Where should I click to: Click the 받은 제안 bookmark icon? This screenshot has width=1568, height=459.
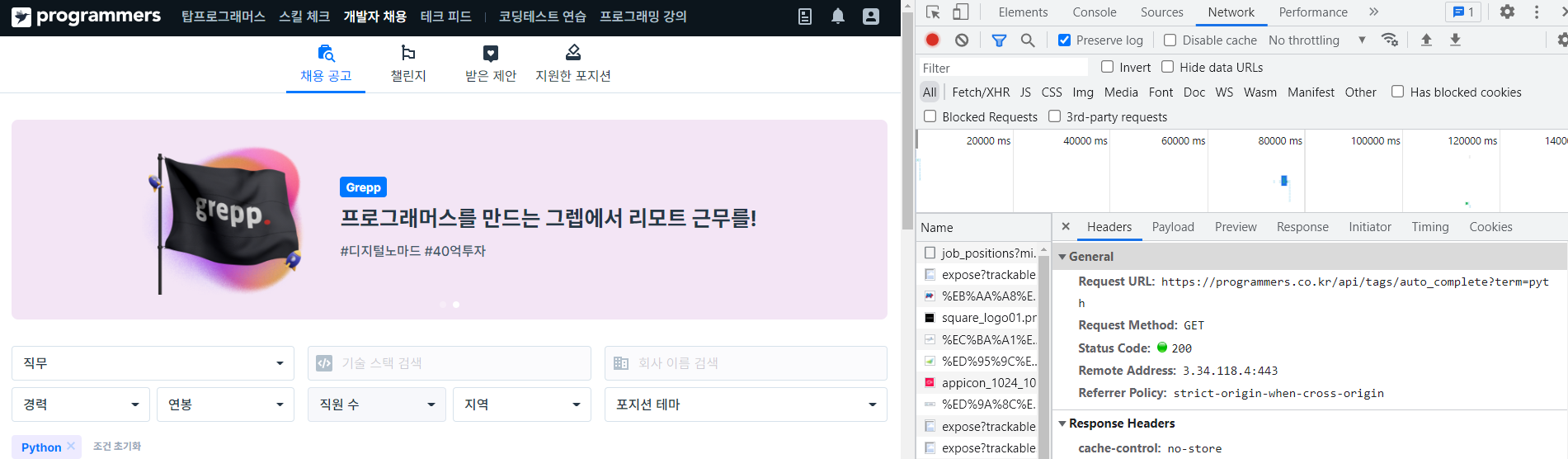pyautogui.click(x=491, y=54)
